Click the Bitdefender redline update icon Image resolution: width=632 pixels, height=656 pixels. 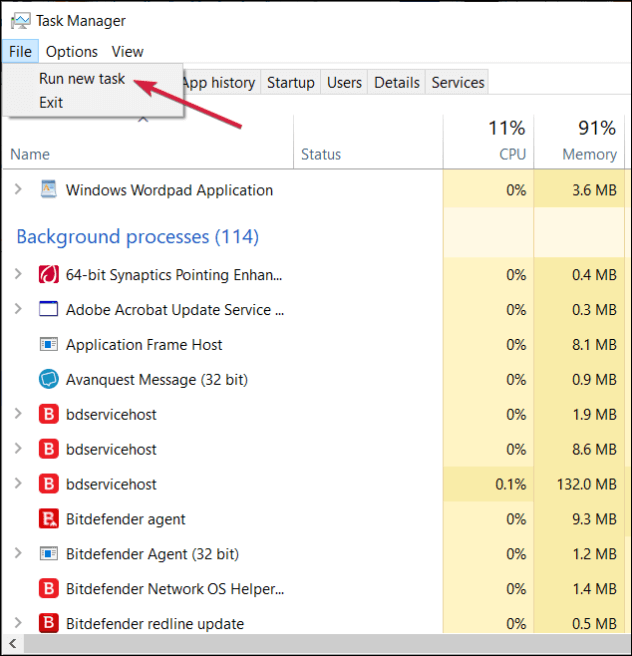click(48, 624)
